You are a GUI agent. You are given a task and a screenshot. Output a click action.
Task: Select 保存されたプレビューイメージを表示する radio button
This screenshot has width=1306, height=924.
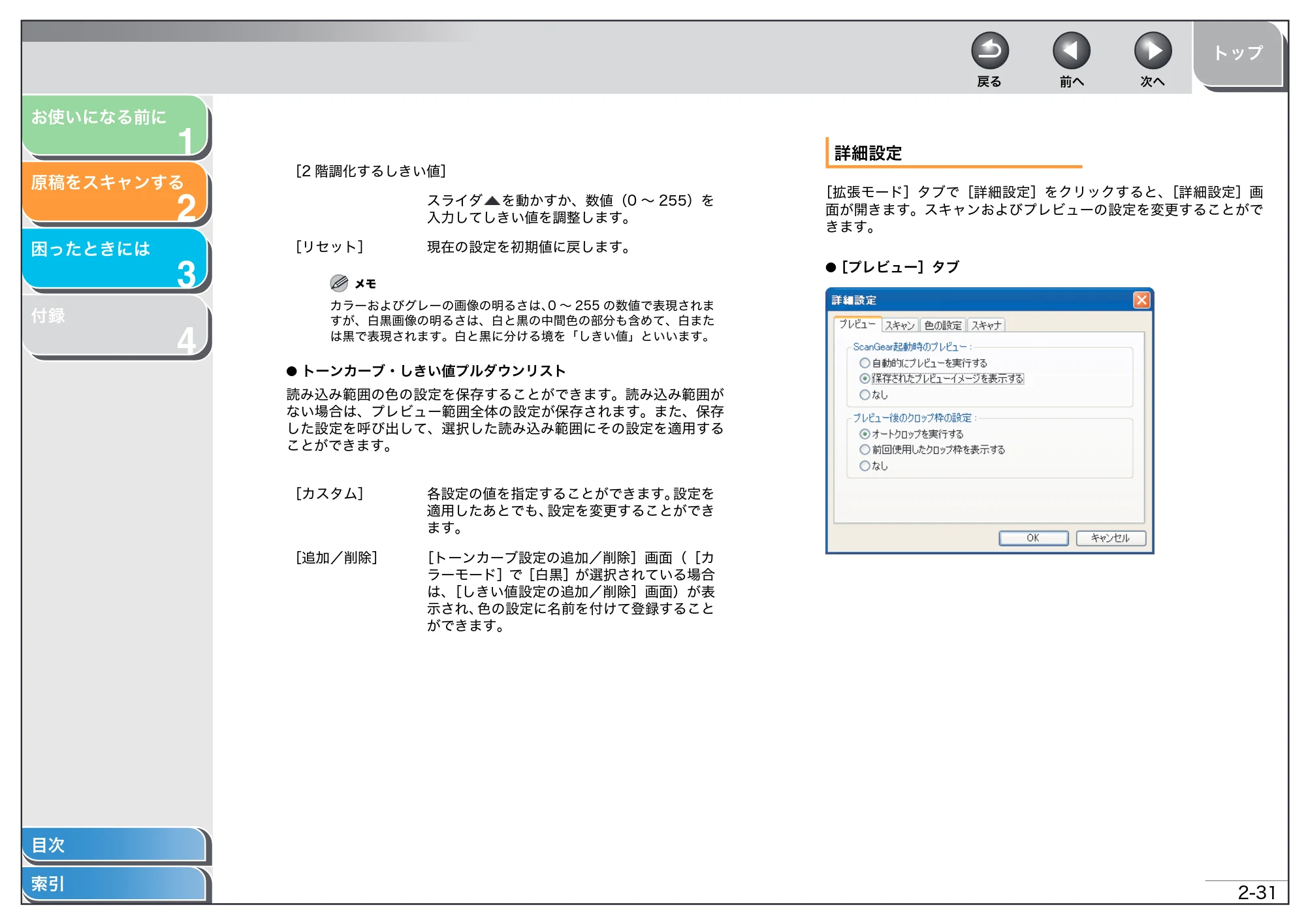pos(865,378)
